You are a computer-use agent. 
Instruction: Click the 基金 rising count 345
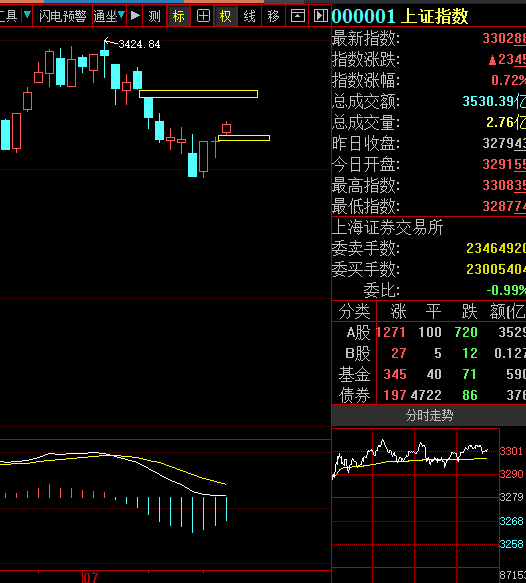(x=395, y=374)
